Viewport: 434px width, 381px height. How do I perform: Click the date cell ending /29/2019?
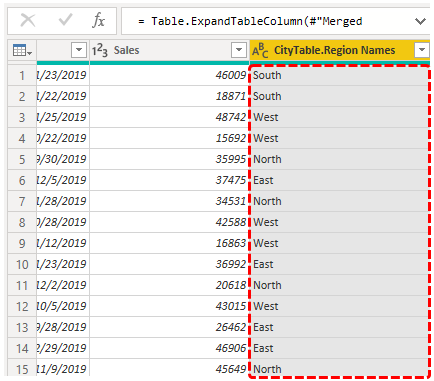click(63, 348)
